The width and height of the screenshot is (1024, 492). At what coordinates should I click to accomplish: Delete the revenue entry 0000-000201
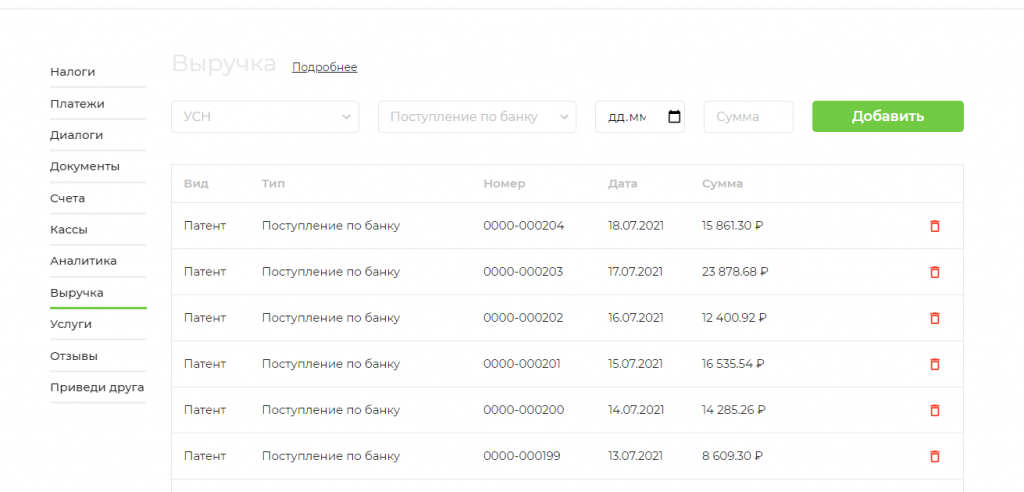[935, 364]
